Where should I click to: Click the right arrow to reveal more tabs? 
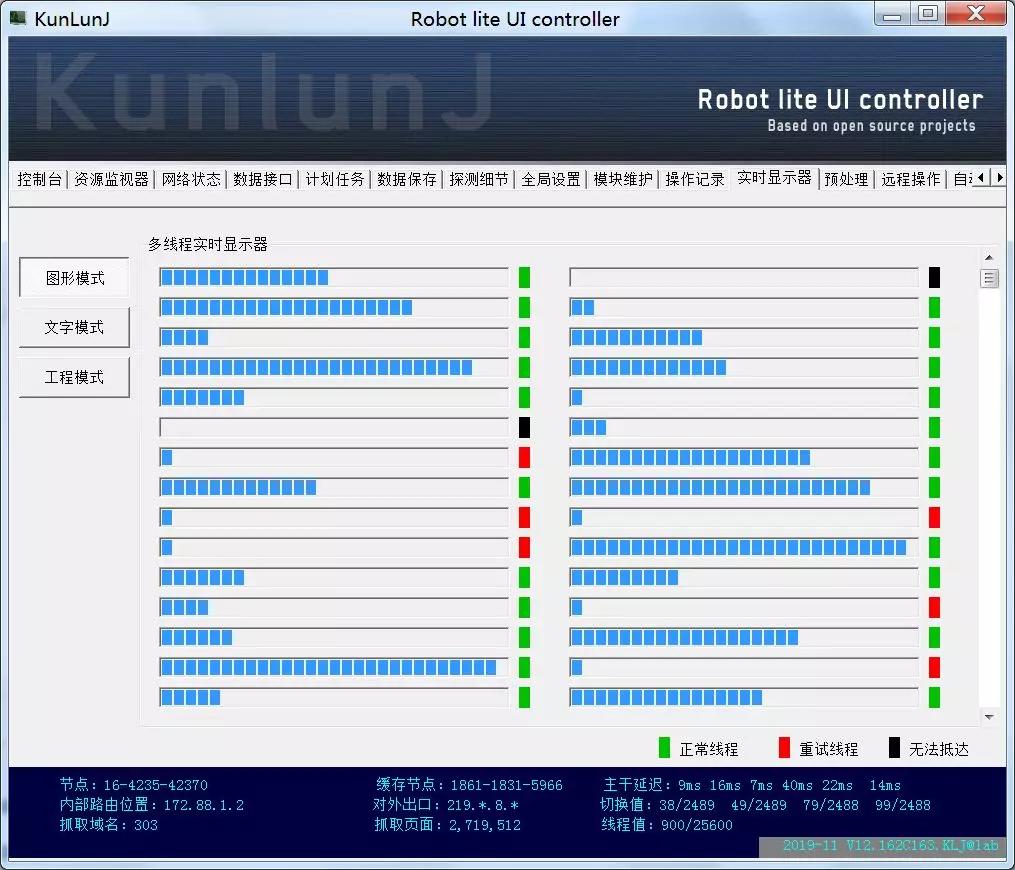pyautogui.click(x=999, y=177)
